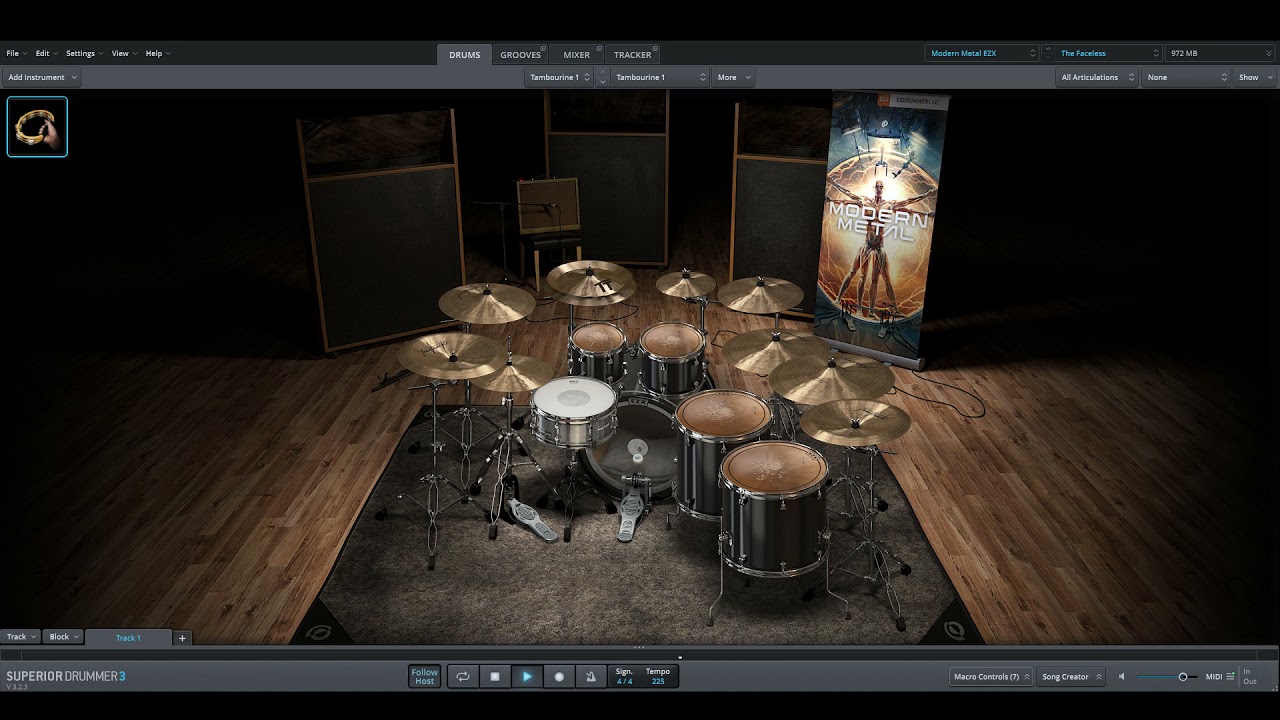This screenshot has height=720, width=1280.
Task: Mute output with the speaker icon
Action: pyautogui.click(x=1121, y=677)
